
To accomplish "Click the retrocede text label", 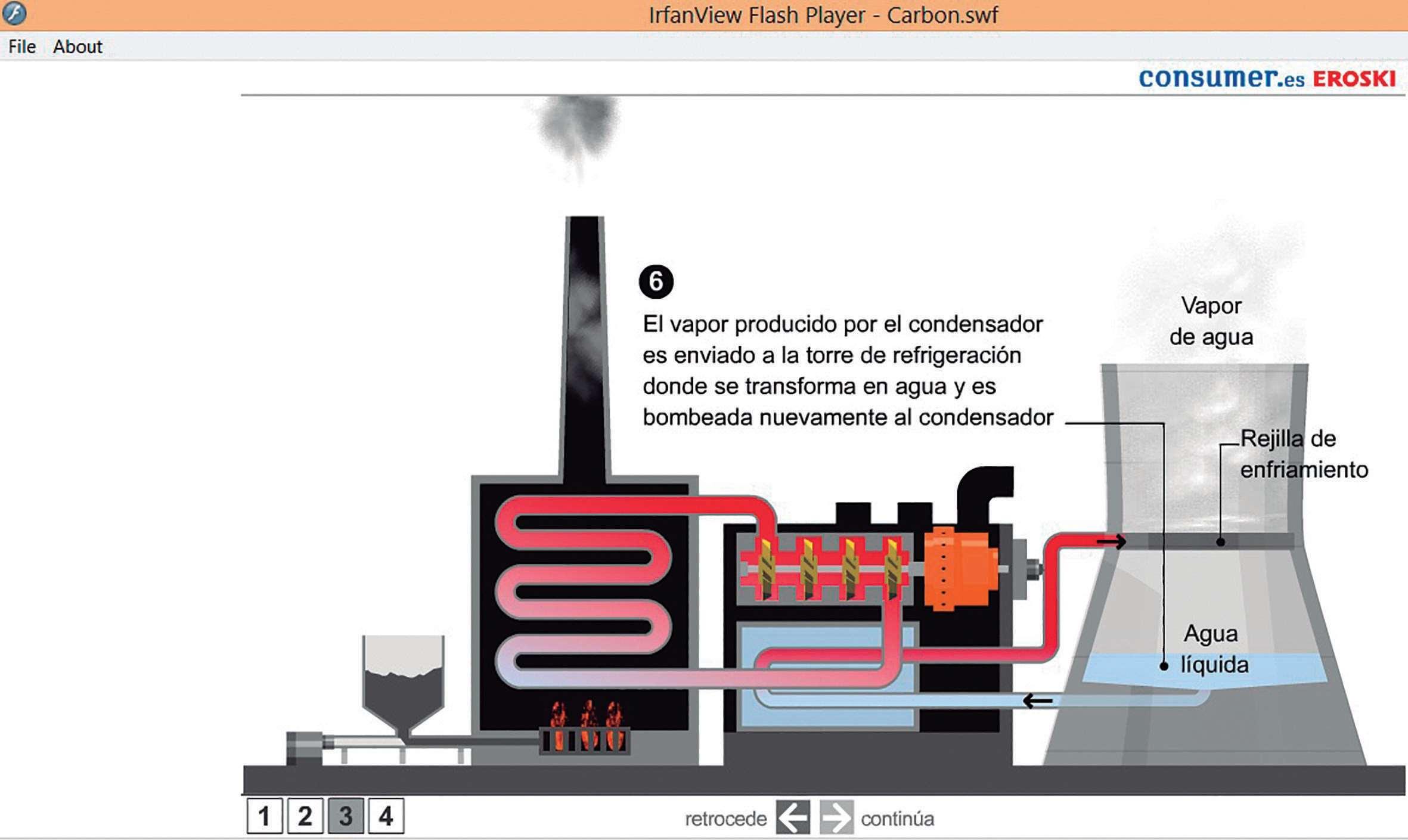I will click(725, 819).
